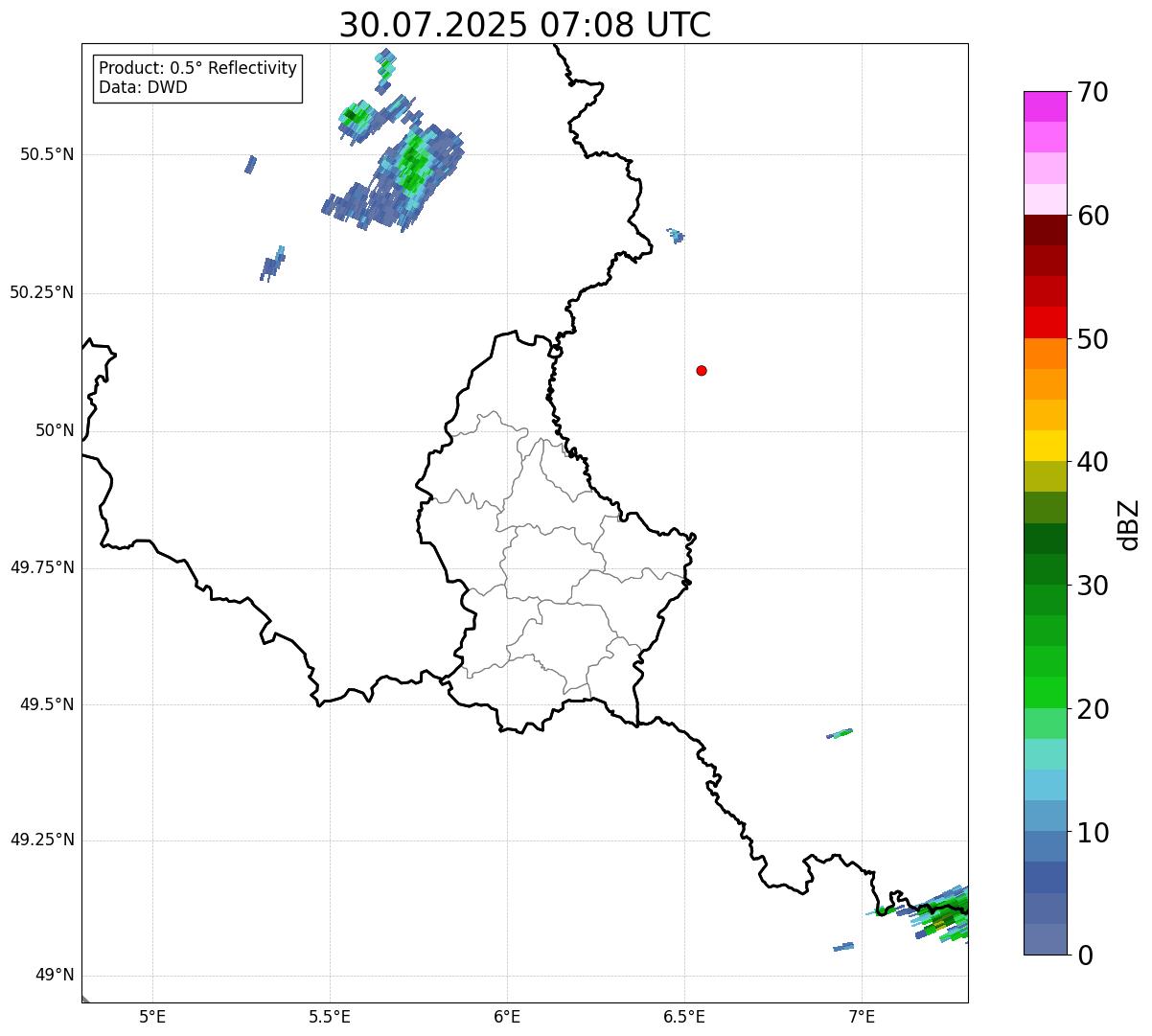Click the dark maroon 58-60 dBZ band

(1045, 230)
